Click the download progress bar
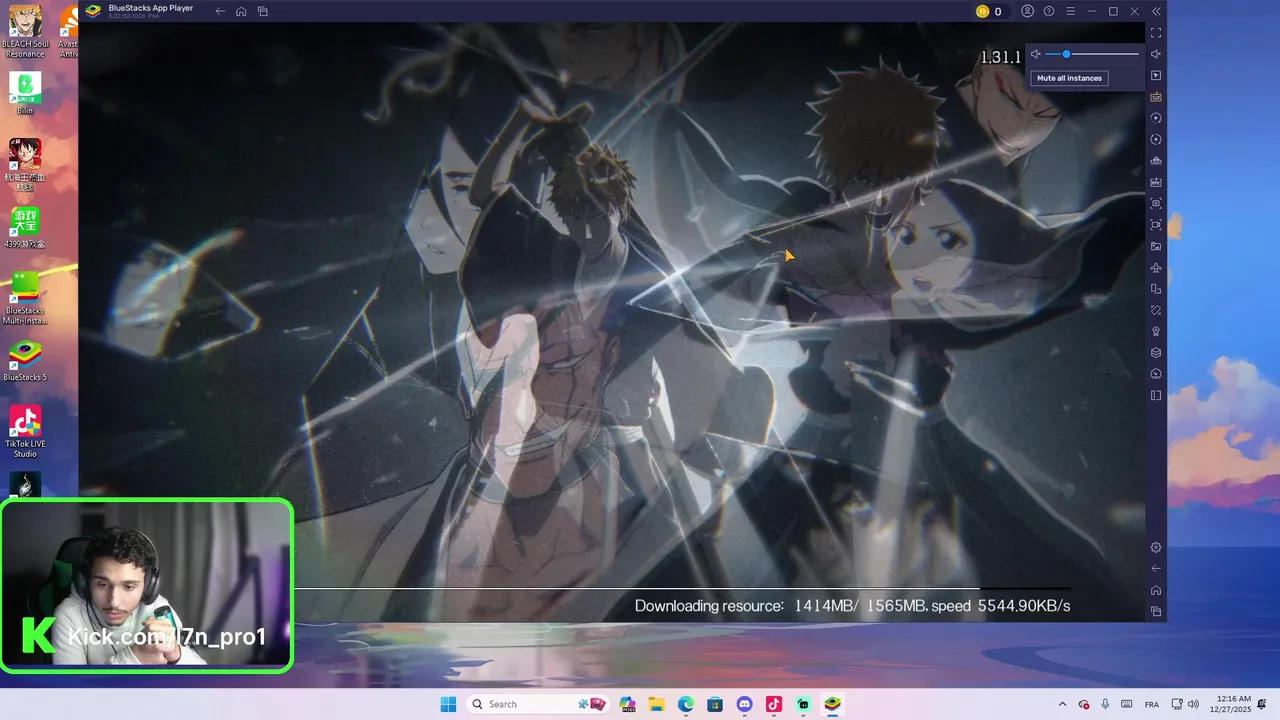Viewport: 1280px width, 720px height. click(682, 588)
